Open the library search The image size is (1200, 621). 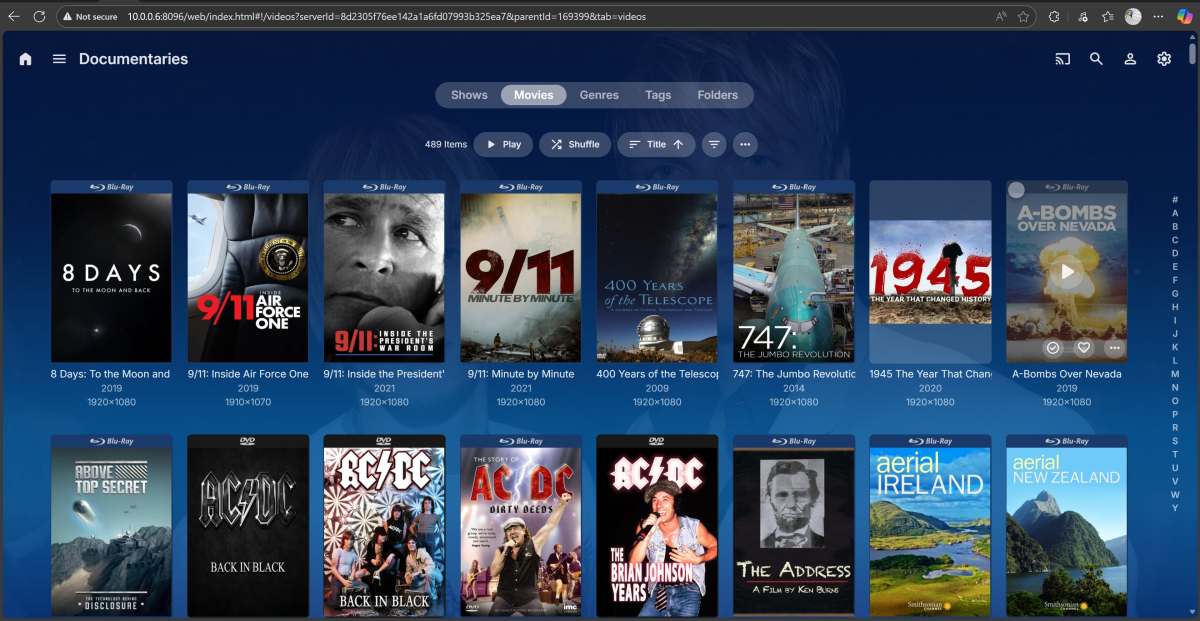[1096, 59]
